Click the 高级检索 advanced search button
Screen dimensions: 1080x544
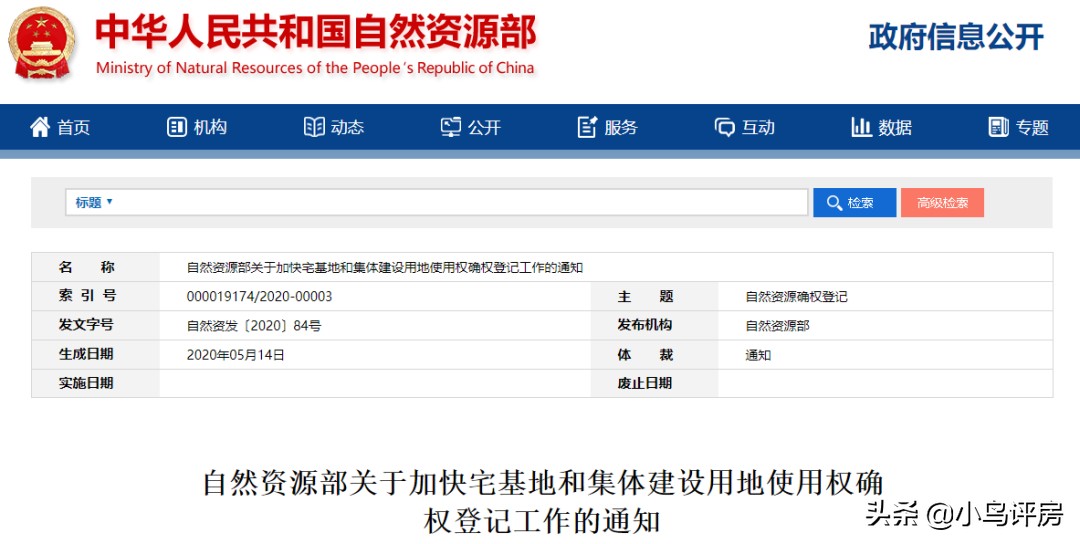click(x=942, y=202)
